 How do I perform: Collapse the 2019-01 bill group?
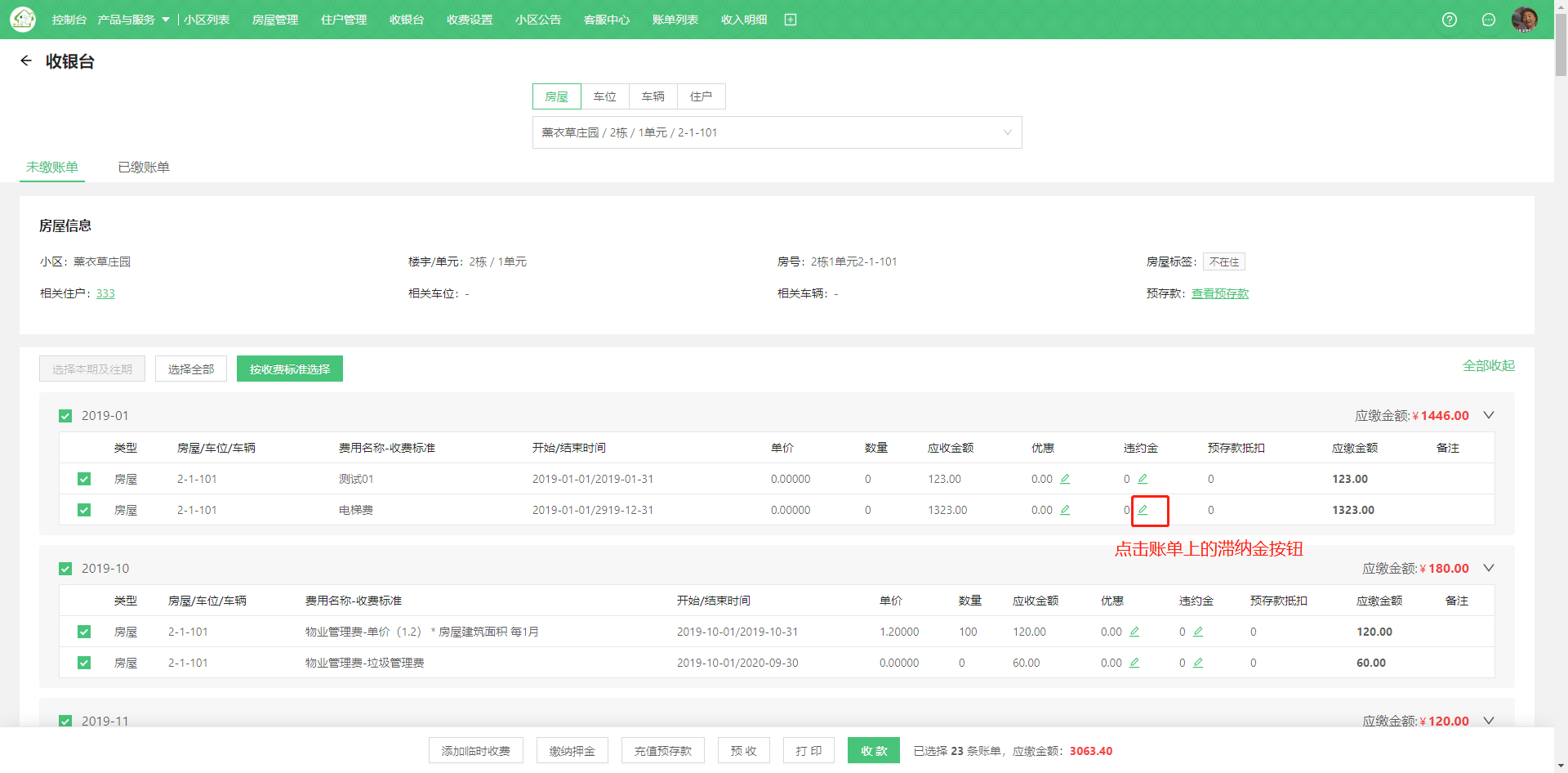pyautogui.click(x=1489, y=415)
